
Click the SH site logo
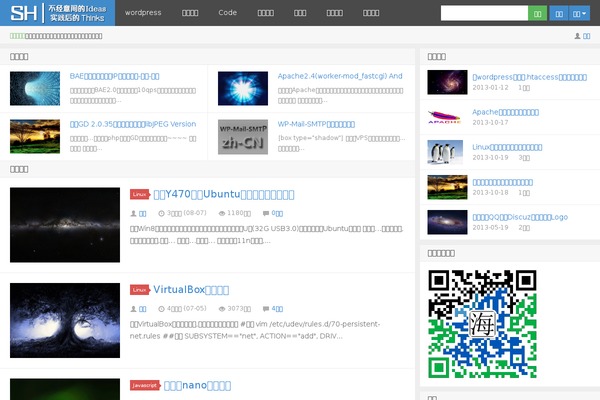pos(57,13)
